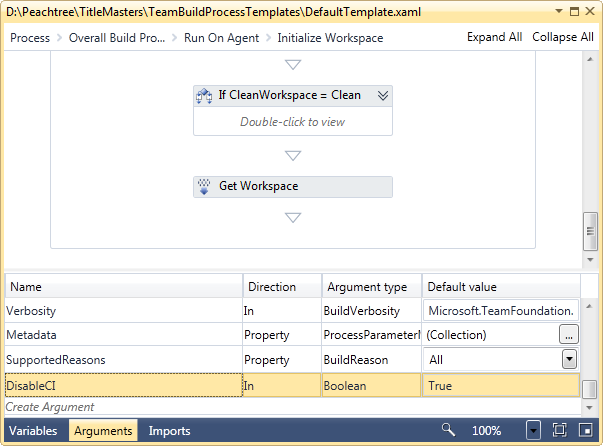This screenshot has width=603, height=446.
Task: Toggle the overview mini-map icon
Action: tap(586, 430)
